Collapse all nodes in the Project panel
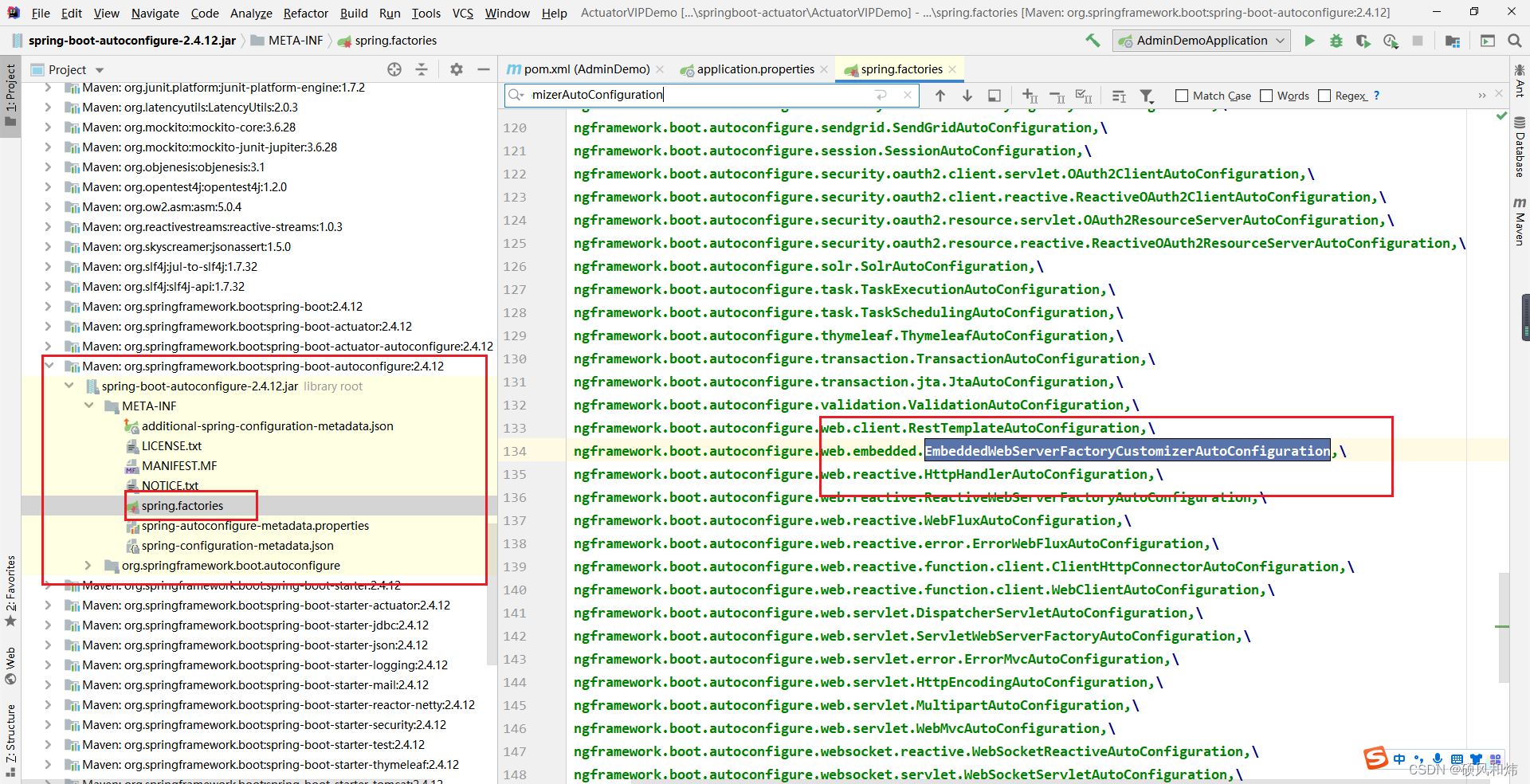This screenshot has width=1530, height=784. [422, 69]
